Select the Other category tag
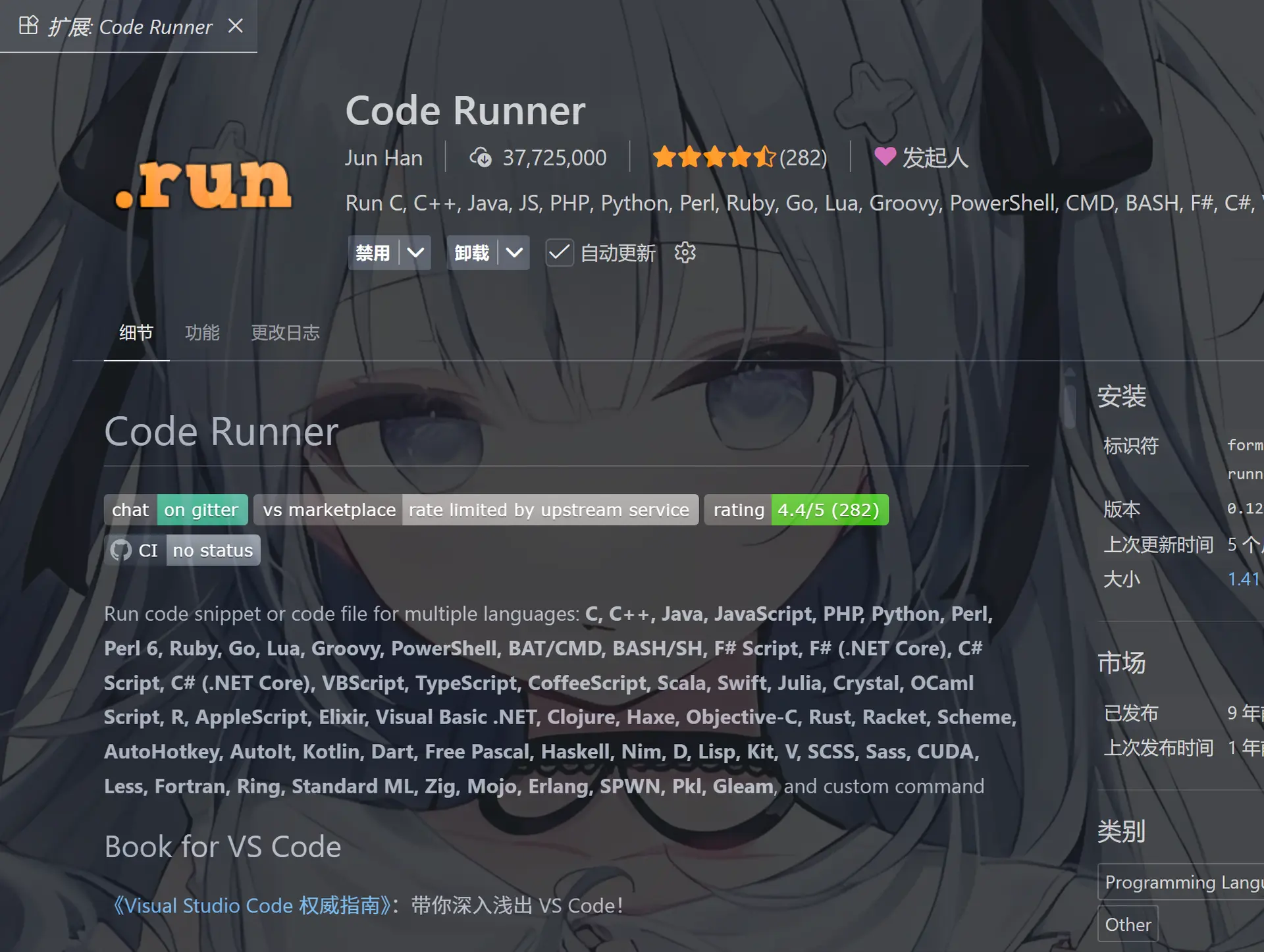 click(x=1128, y=924)
